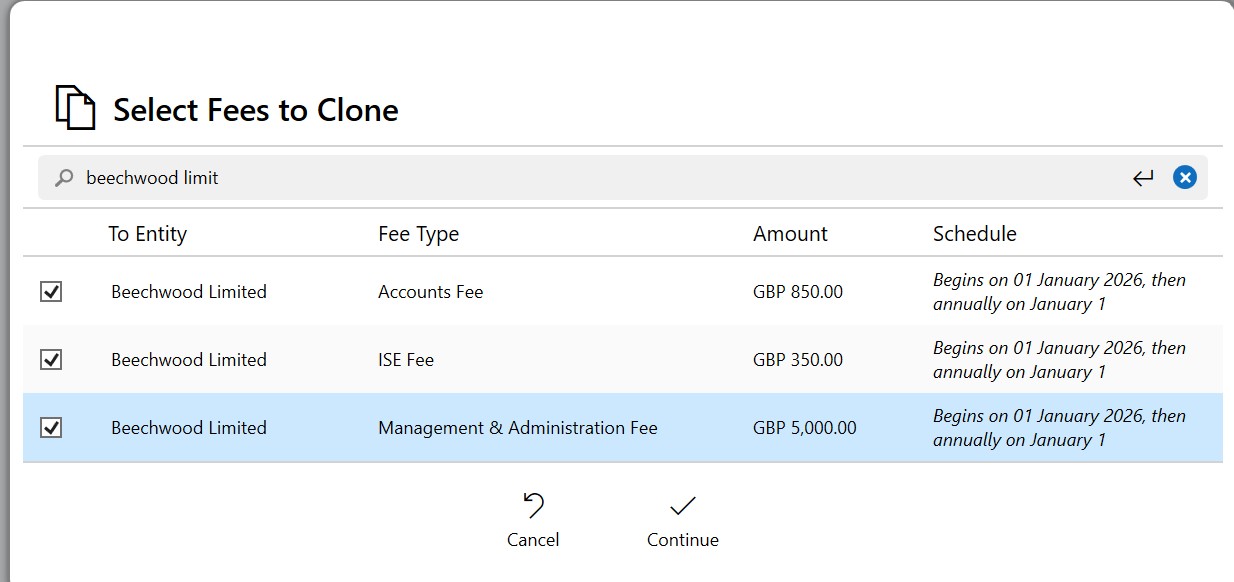The width and height of the screenshot is (1234, 582).
Task: Click the enter arrow icon in the search bar
Action: (x=1142, y=176)
